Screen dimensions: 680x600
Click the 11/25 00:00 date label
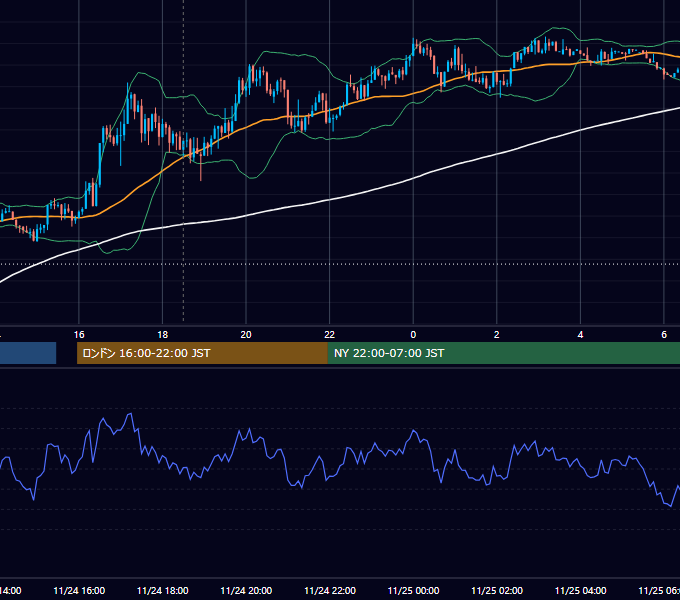coord(413,591)
